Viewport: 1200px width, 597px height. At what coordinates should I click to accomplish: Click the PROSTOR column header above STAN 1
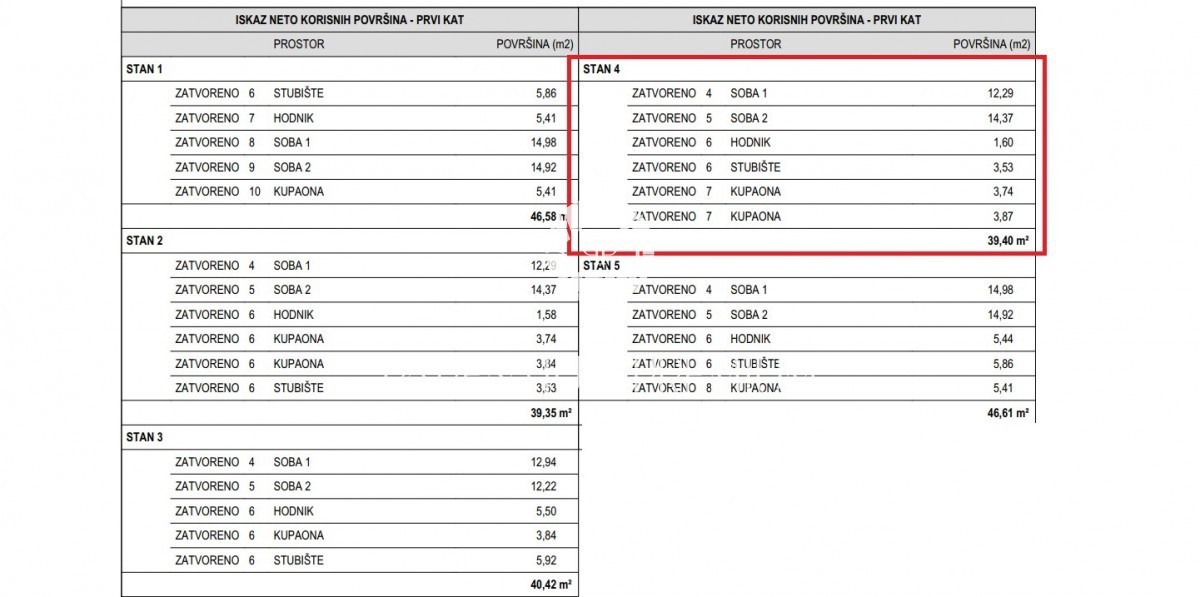[x=298, y=44]
